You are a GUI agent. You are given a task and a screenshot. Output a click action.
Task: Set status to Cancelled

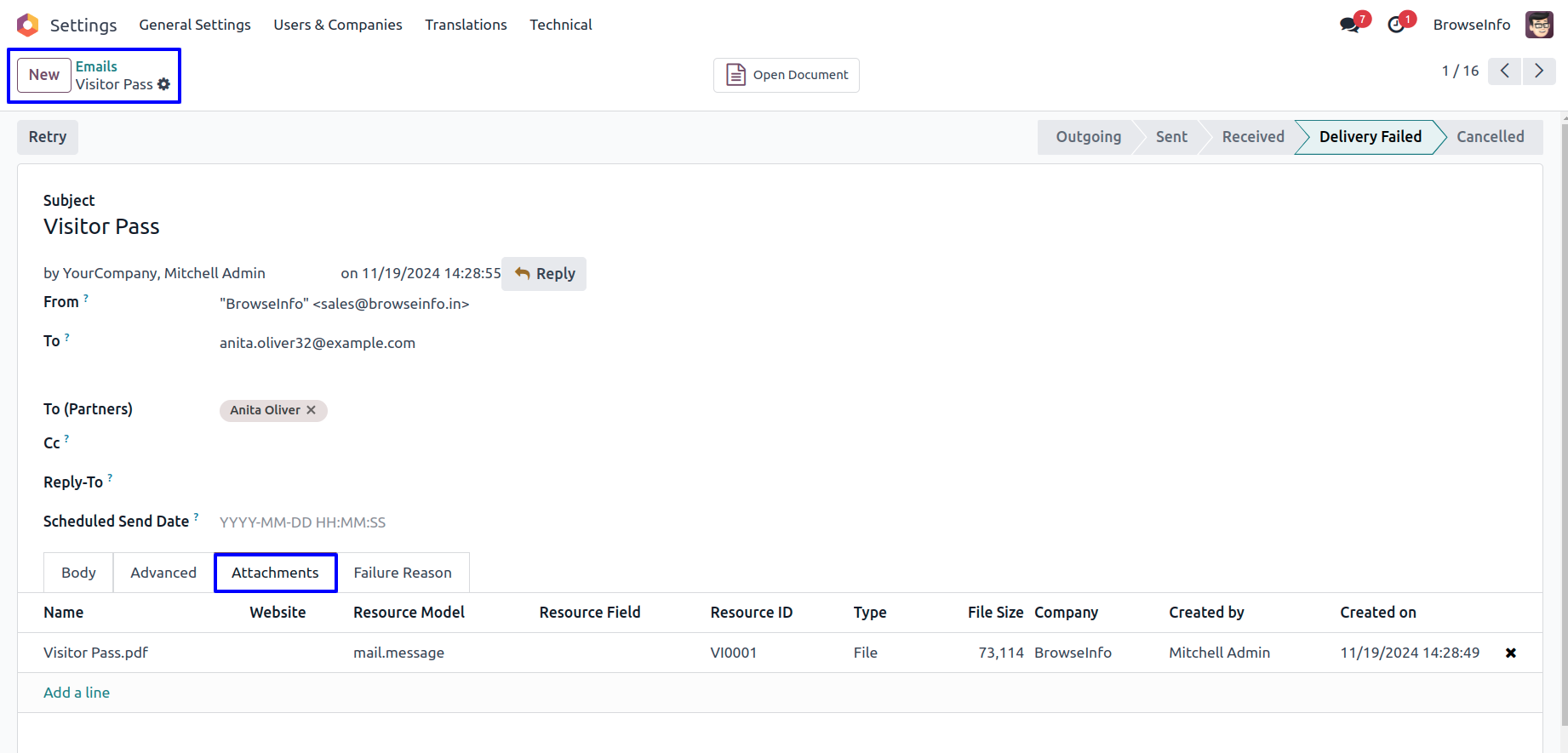[x=1490, y=137]
